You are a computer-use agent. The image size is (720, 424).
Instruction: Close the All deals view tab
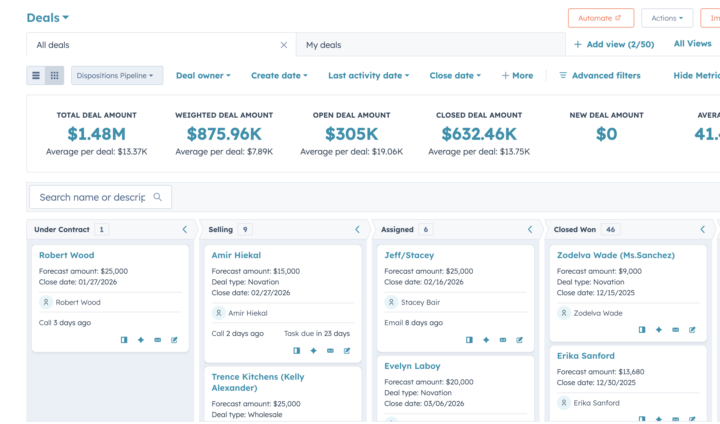pyautogui.click(x=283, y=45)
